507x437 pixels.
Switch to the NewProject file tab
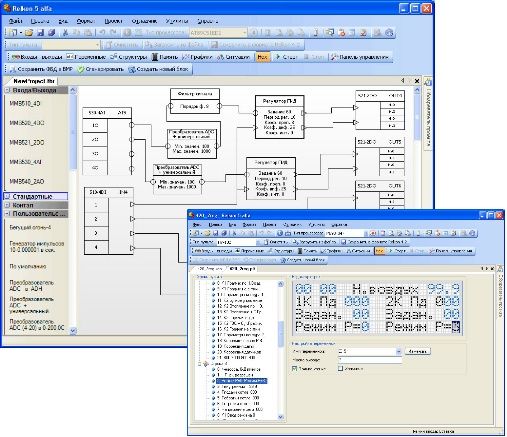point(34,81)
